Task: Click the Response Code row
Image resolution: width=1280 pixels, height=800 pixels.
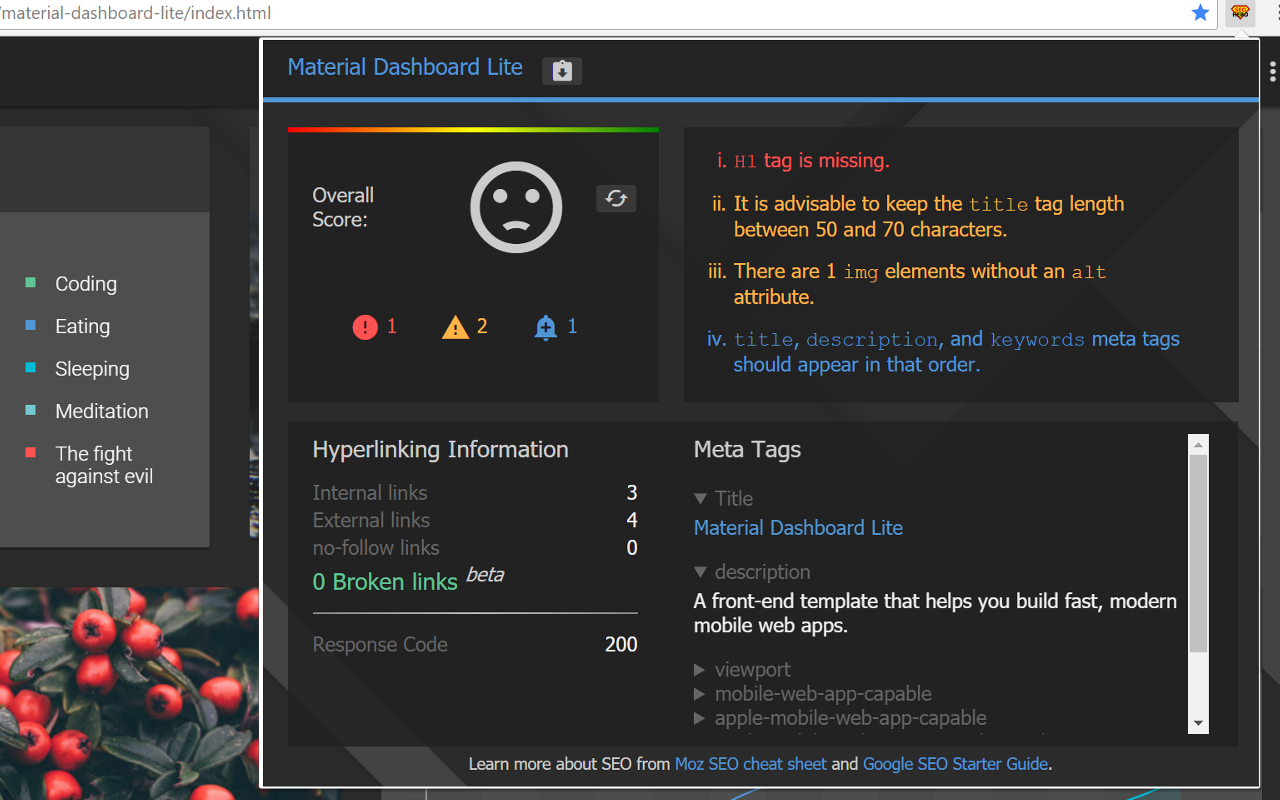Action: [475, 645]
